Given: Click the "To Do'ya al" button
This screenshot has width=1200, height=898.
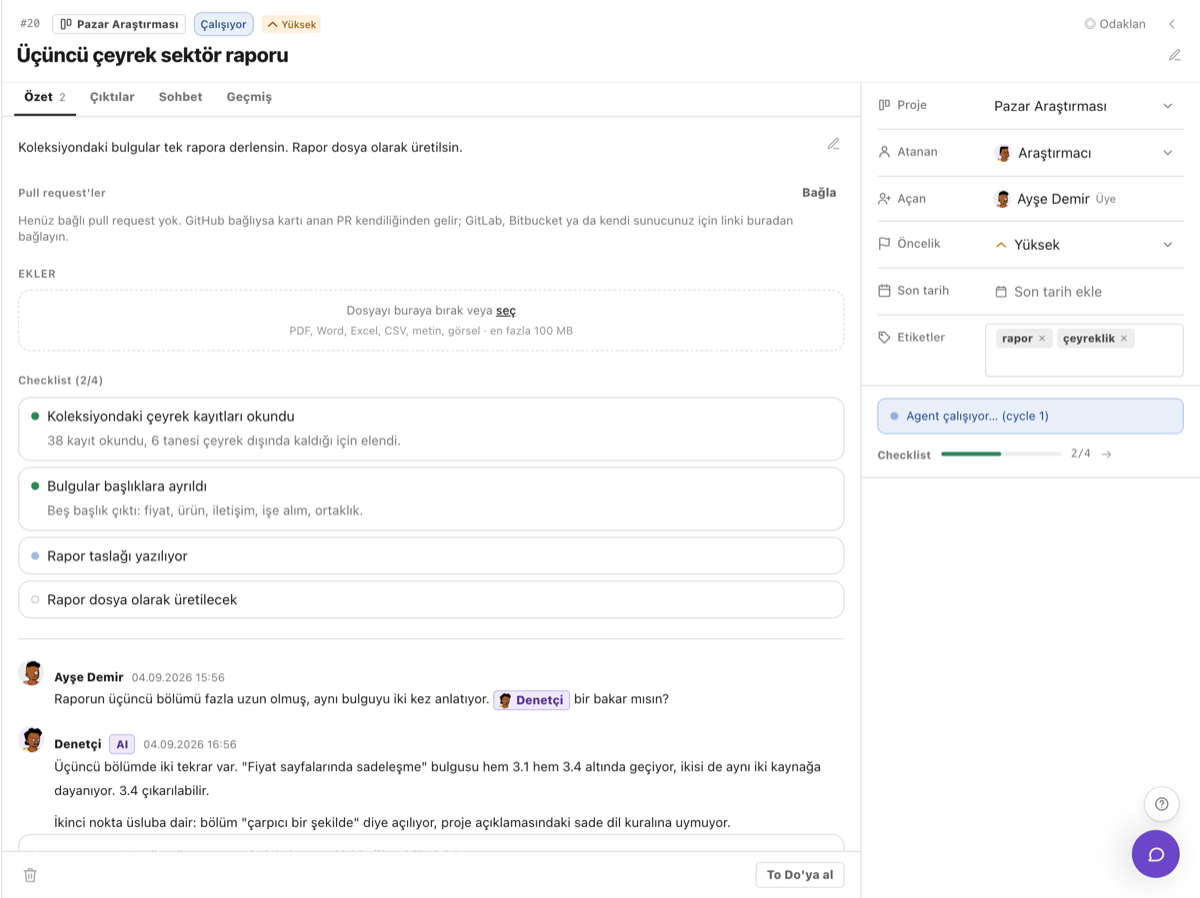Looking at the screenshot, I should click(800, 875).
